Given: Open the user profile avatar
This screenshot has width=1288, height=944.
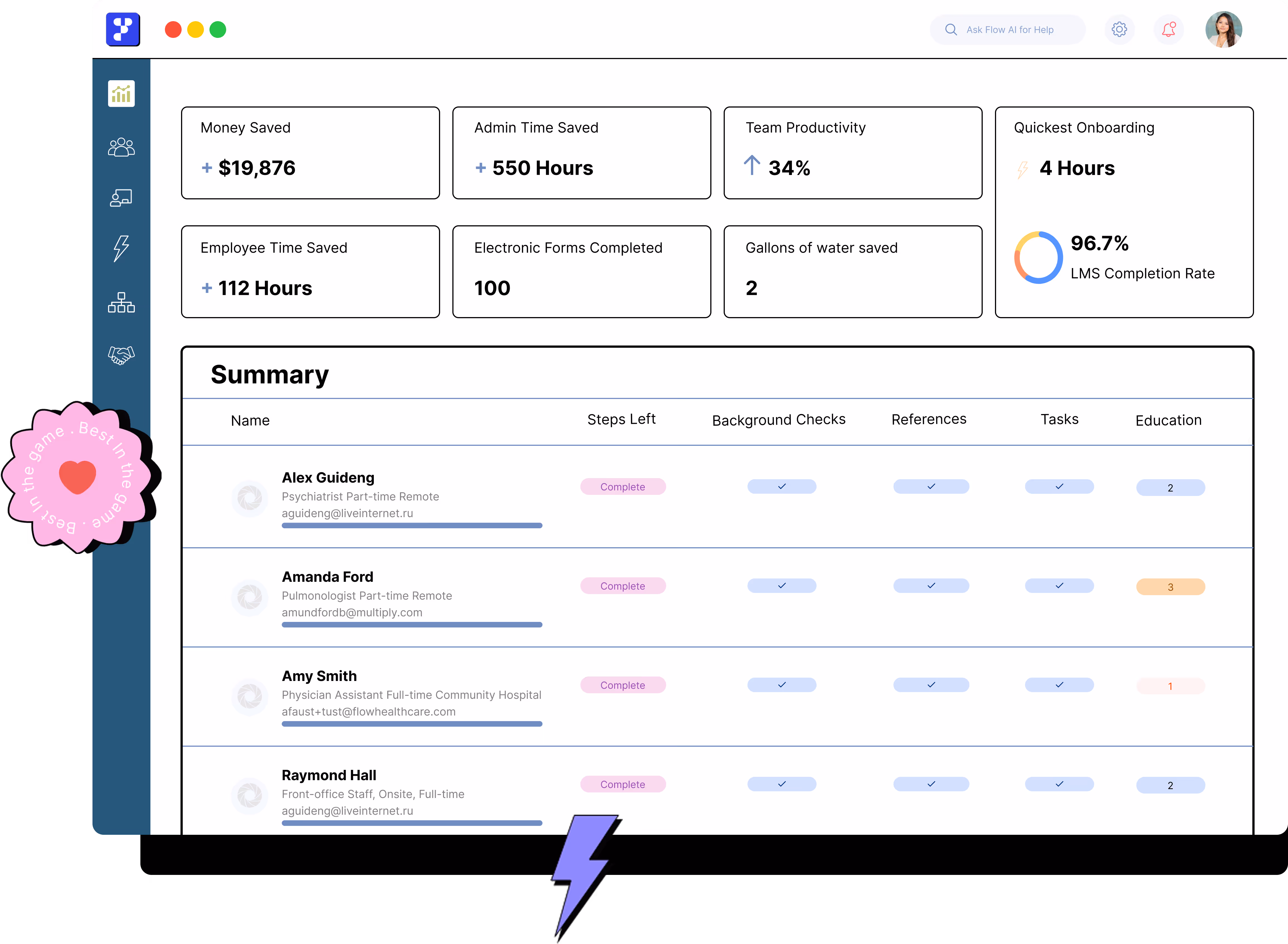Looking at the screenshot, I should (x=1223, y=29).
